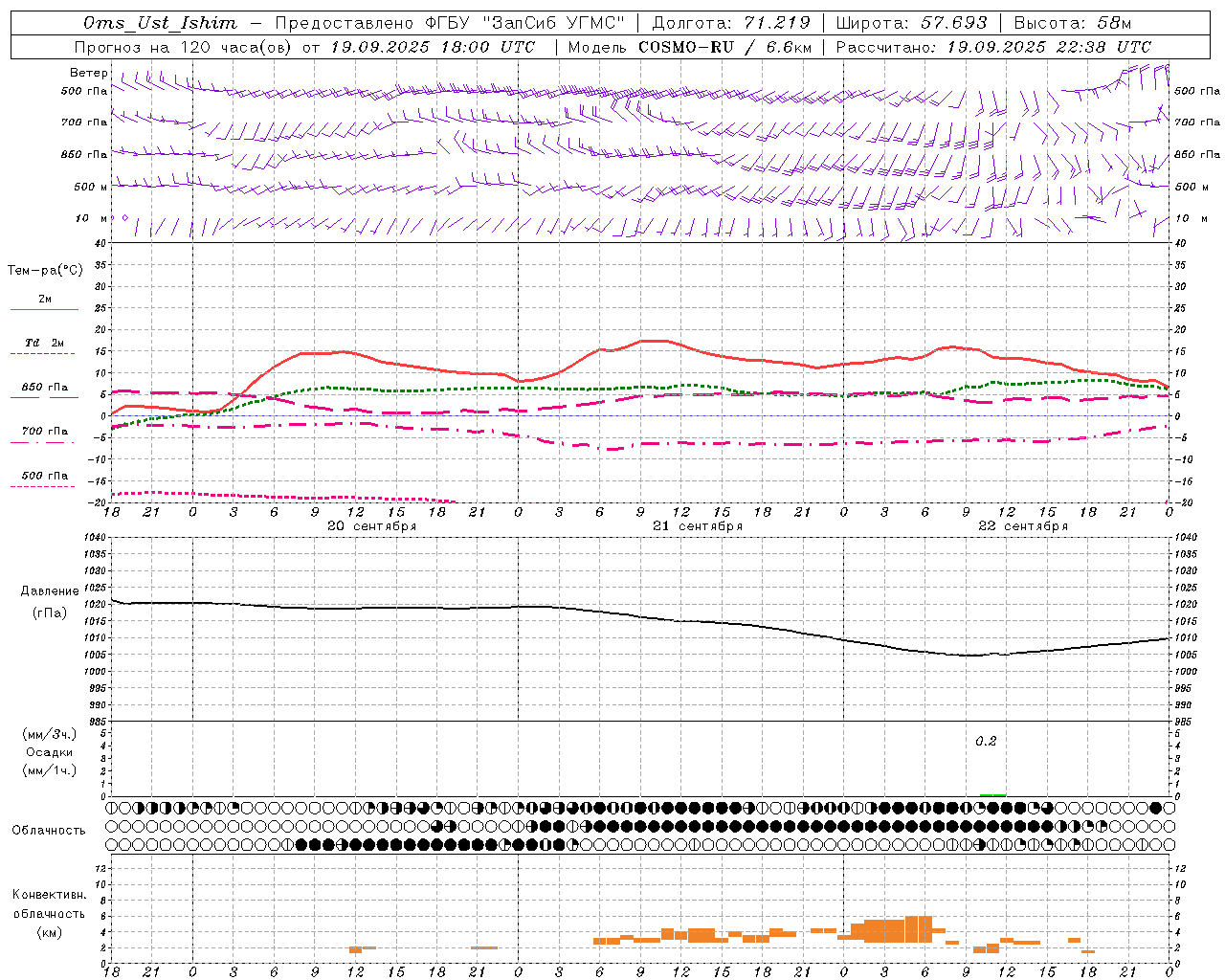Select the model name COSMO-RU / 6.6км
Viewport: 1225px width, 980px height.
click(724, 47)
